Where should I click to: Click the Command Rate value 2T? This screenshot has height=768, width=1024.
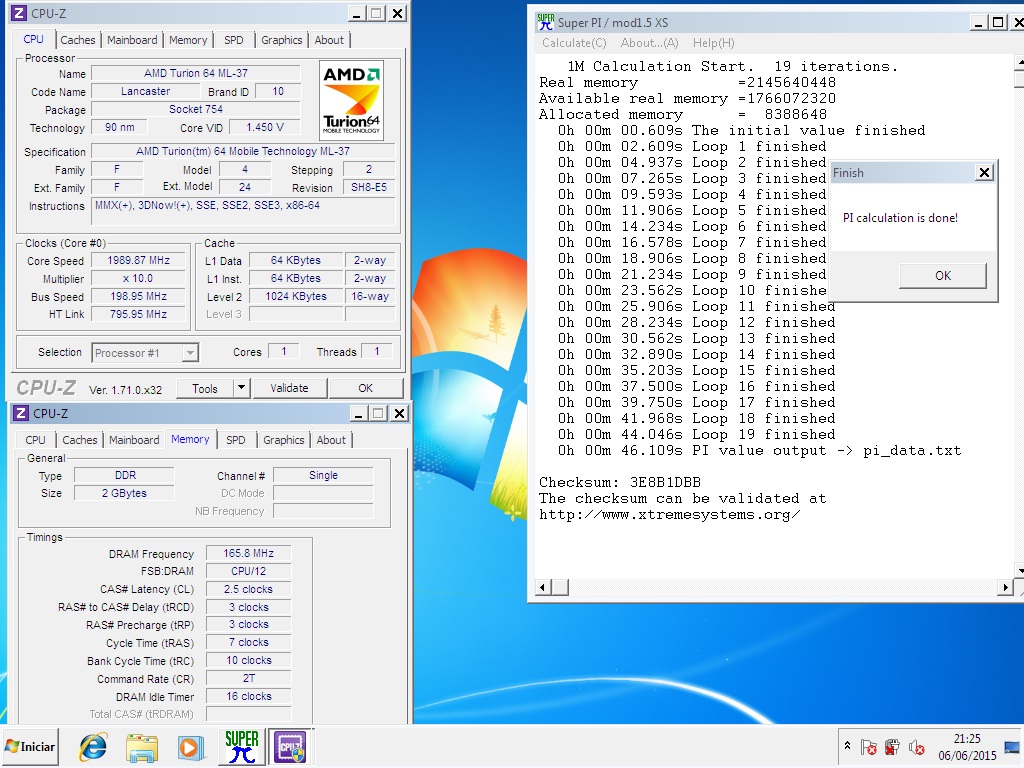click(248, 679)
